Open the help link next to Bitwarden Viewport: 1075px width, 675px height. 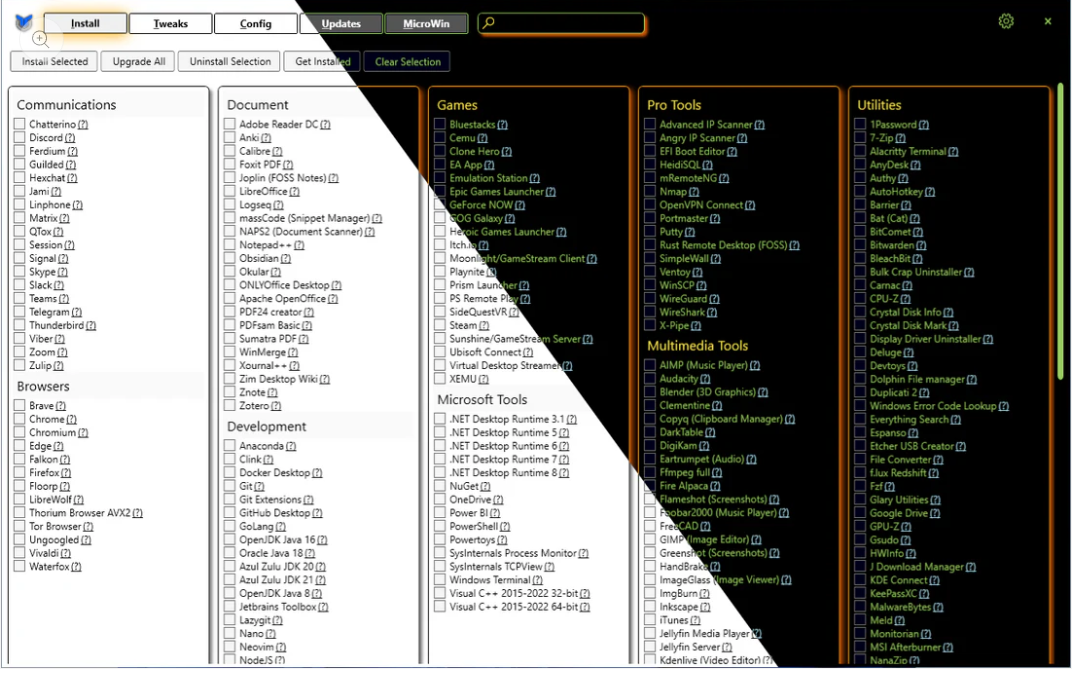921,245
